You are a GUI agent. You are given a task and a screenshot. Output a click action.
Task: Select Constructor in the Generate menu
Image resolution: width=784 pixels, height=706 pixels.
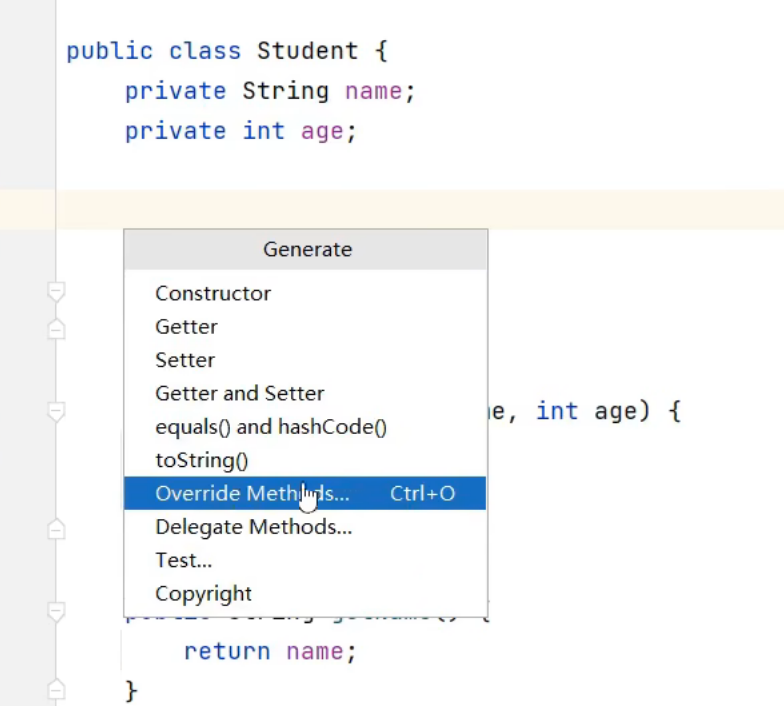click(x=306, y=294)
